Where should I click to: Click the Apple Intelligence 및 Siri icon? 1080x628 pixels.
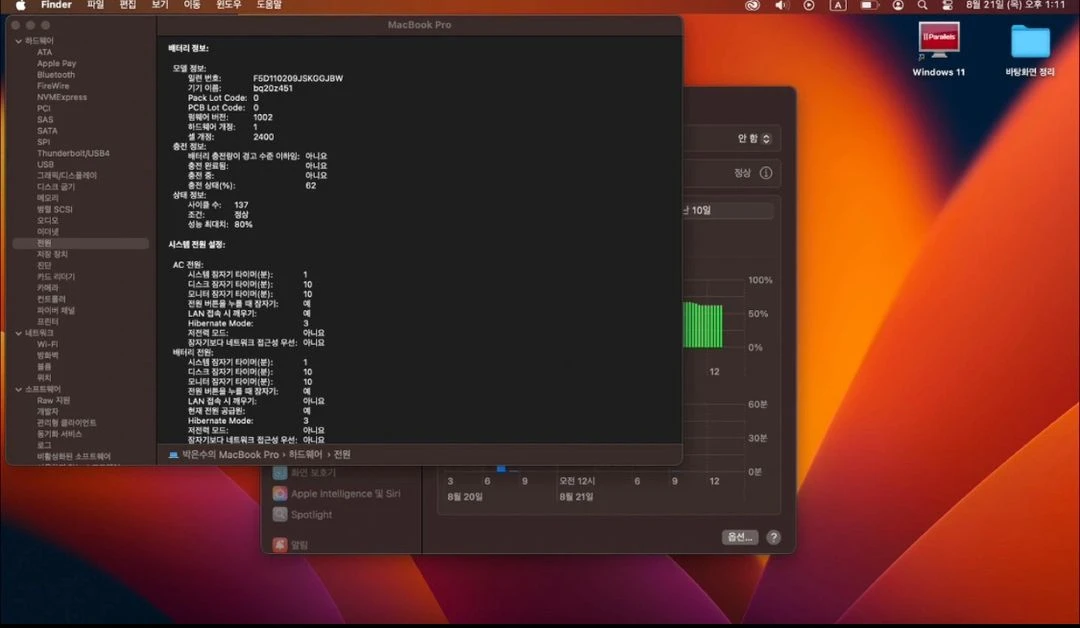point(280,494)
